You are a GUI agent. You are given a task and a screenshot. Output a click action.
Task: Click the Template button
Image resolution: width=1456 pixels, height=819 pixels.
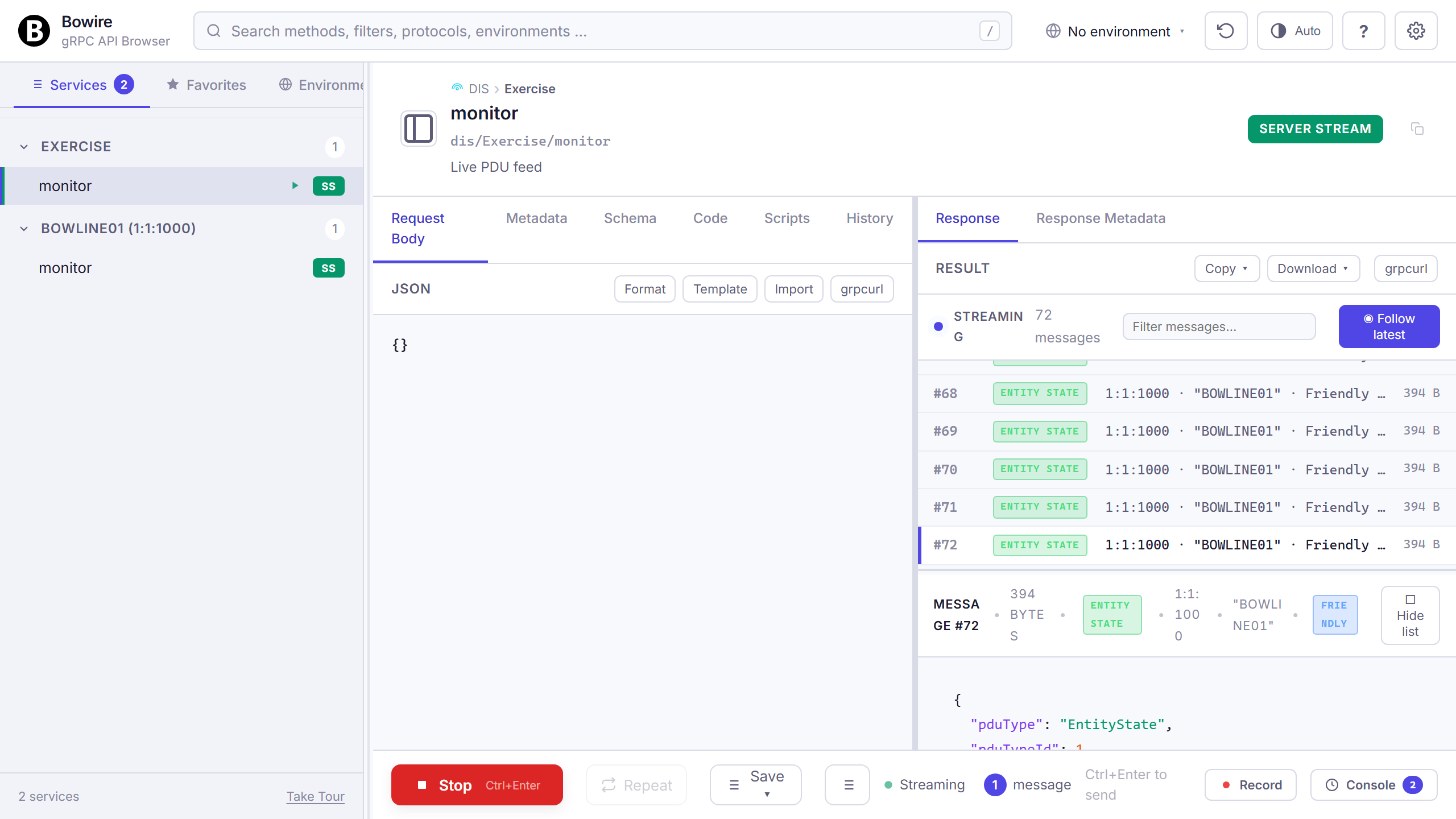click(x=719, y=289)
